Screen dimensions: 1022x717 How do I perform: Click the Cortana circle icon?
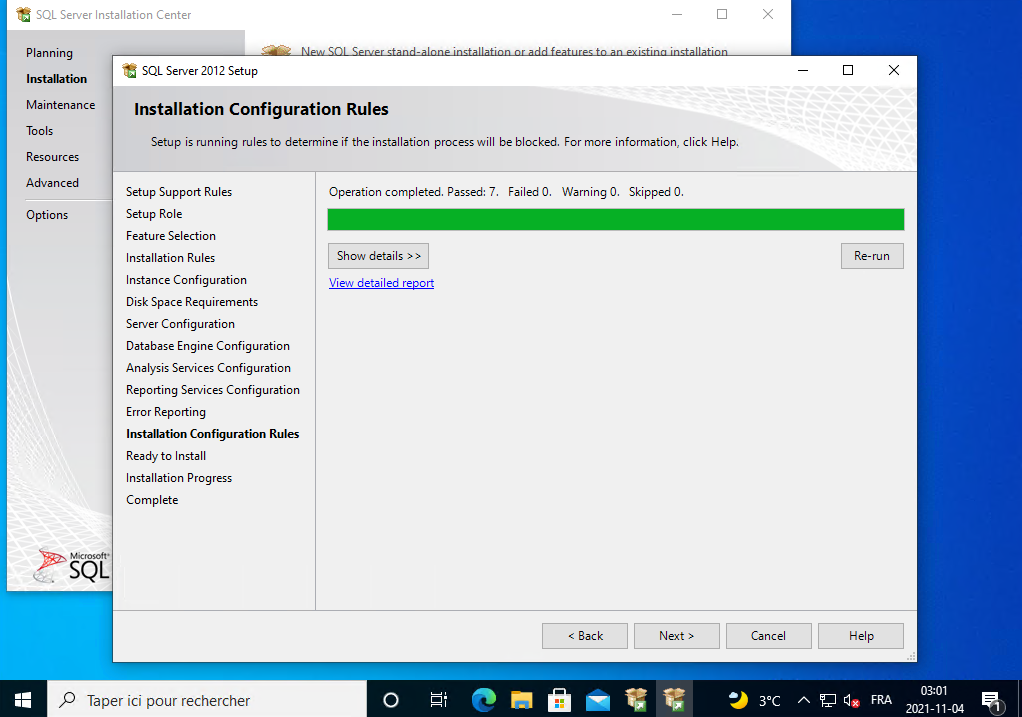[x=391, y=700]
